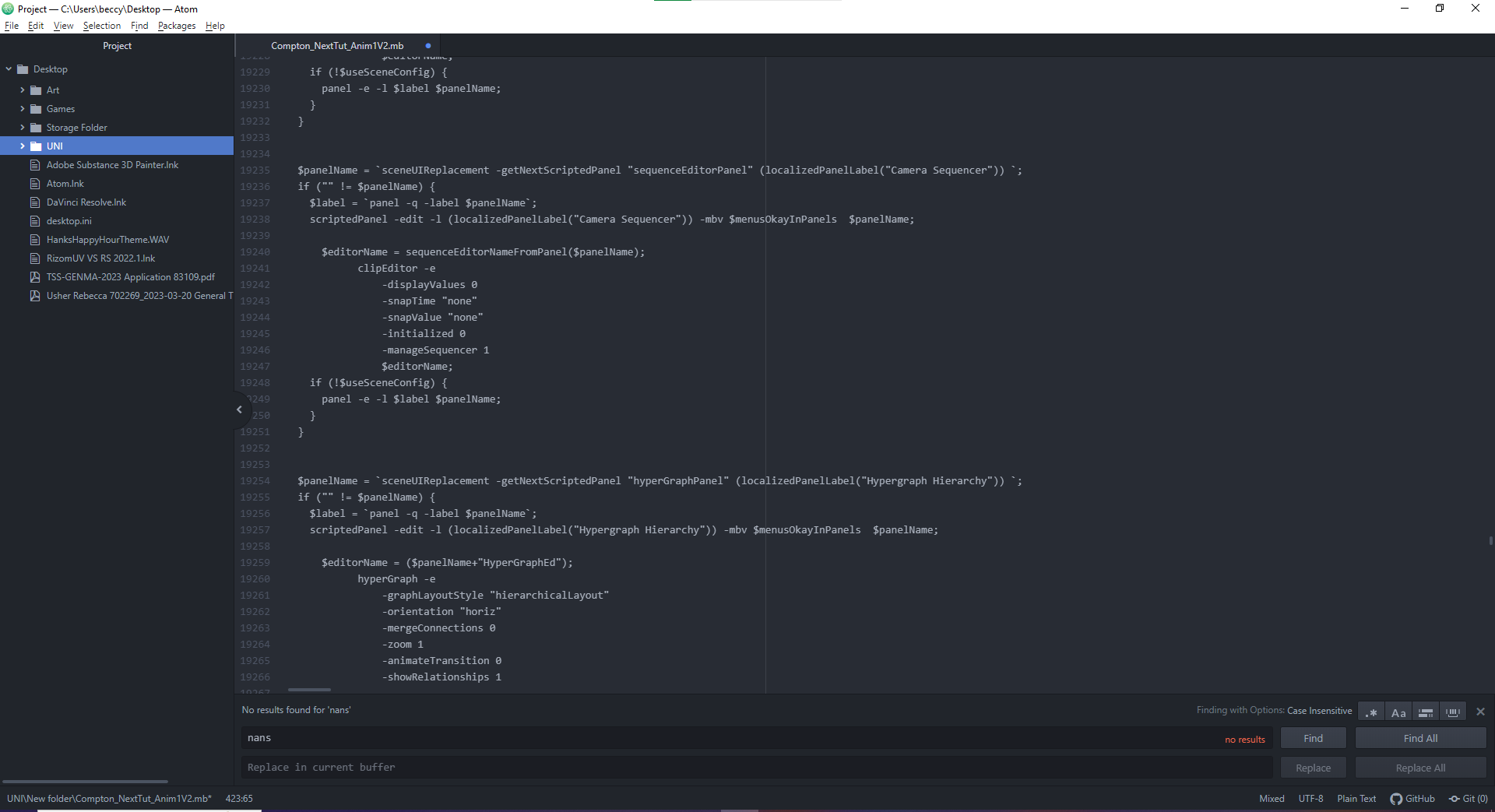The width and height of the screenshot is (1495, 812).
Task: Expand the Games folder
Action: (23, 109)
